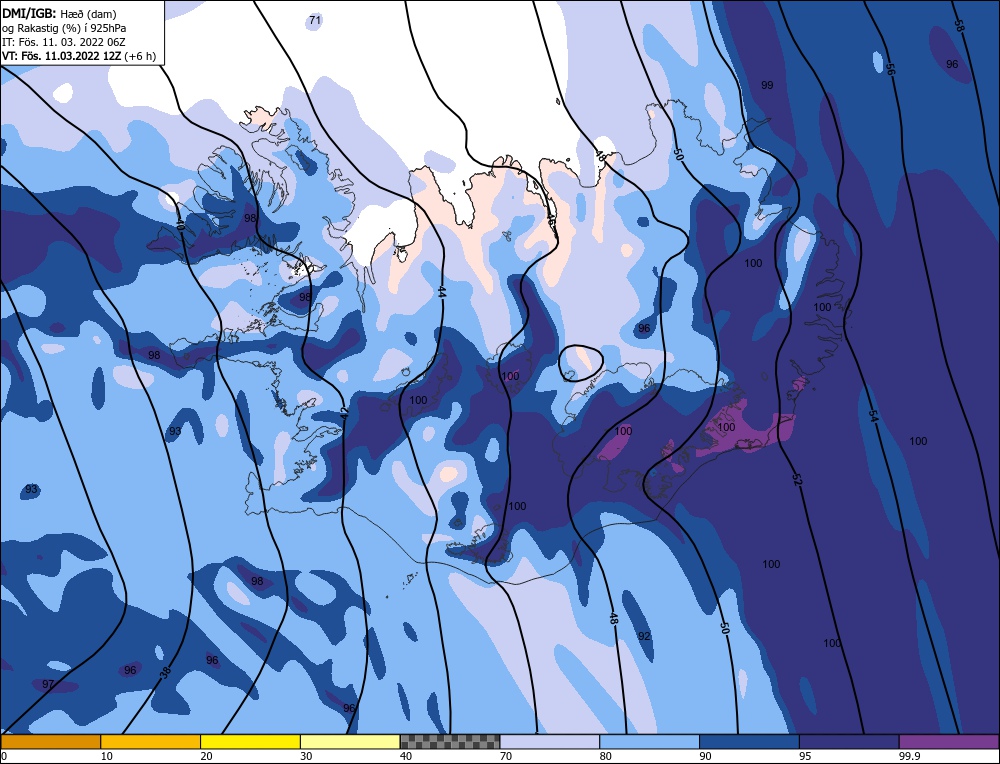This screenshot has height=764, width=1000.
Task: Click the contour label '56'
Action: 890,70
